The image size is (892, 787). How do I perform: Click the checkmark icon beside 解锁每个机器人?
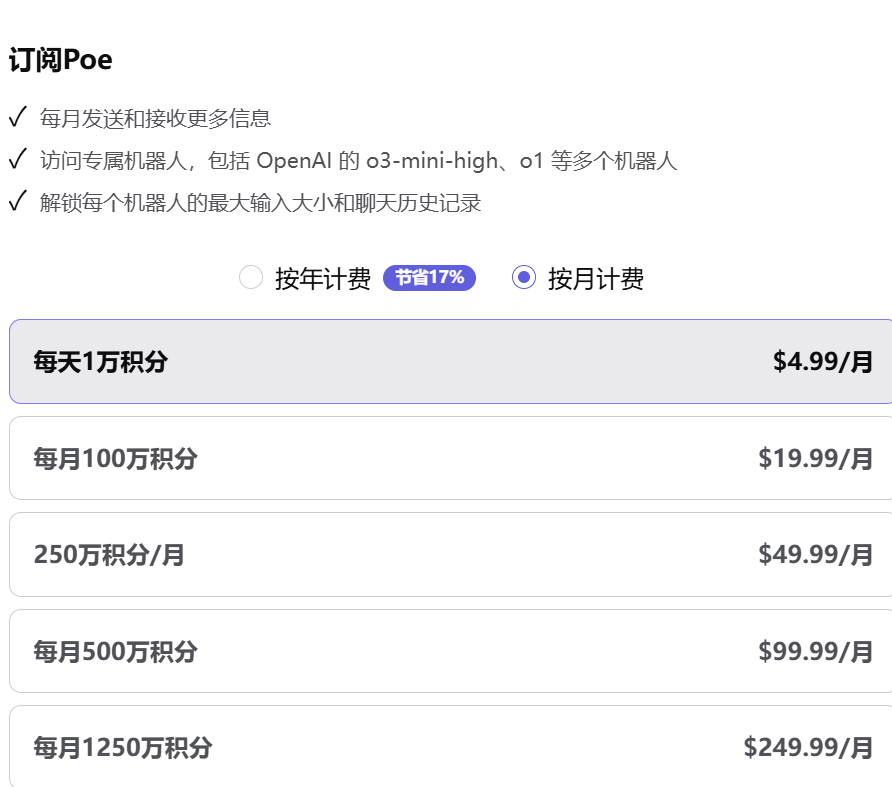coord(17,203)
